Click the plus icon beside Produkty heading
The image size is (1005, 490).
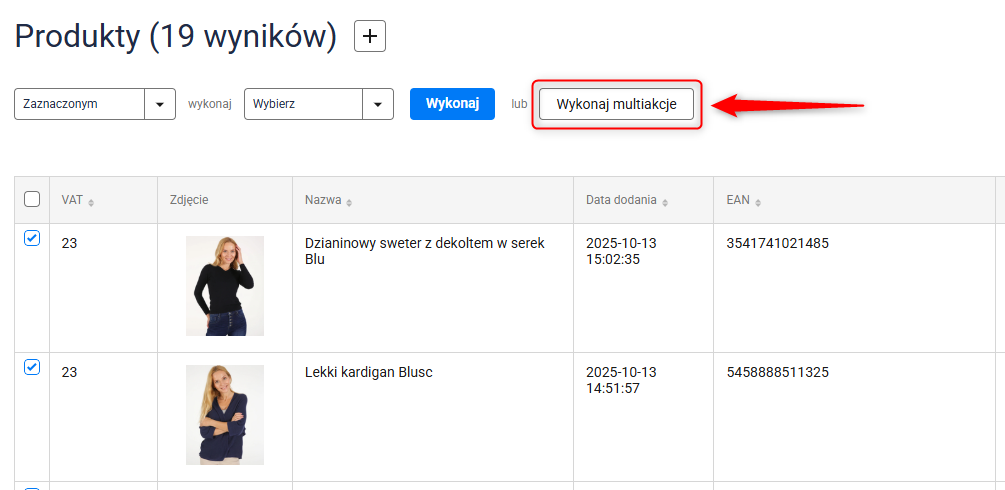(x=371, y=37)
